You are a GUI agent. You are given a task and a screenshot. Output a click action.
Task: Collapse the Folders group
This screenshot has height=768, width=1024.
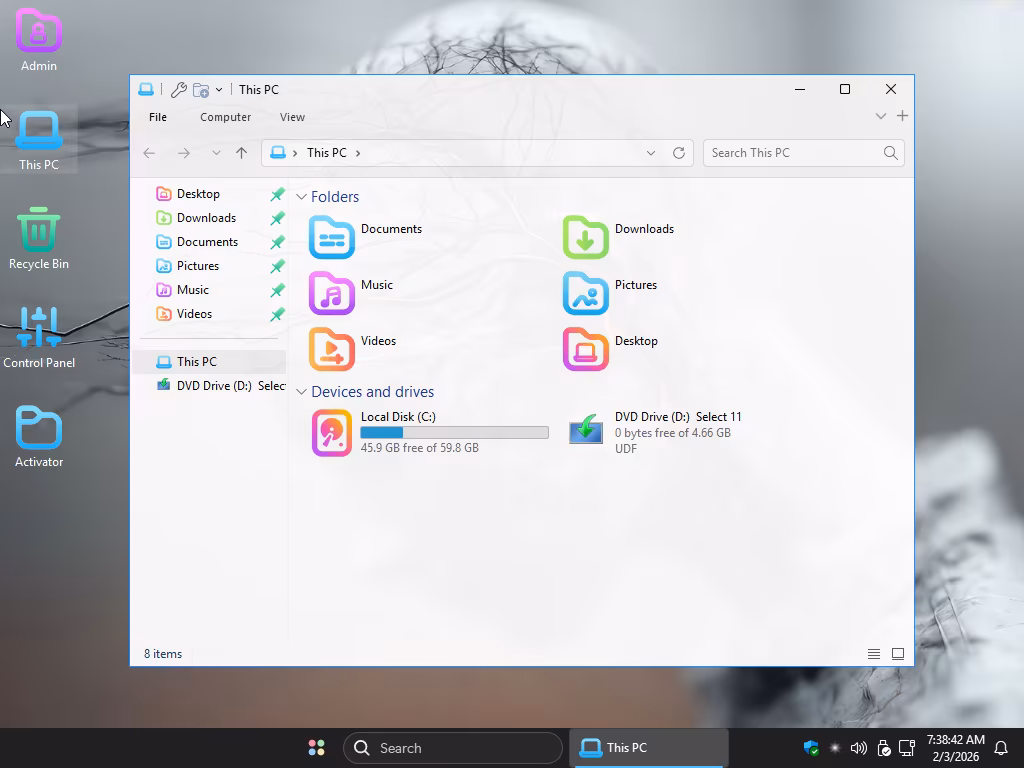(x=301, y=197)
